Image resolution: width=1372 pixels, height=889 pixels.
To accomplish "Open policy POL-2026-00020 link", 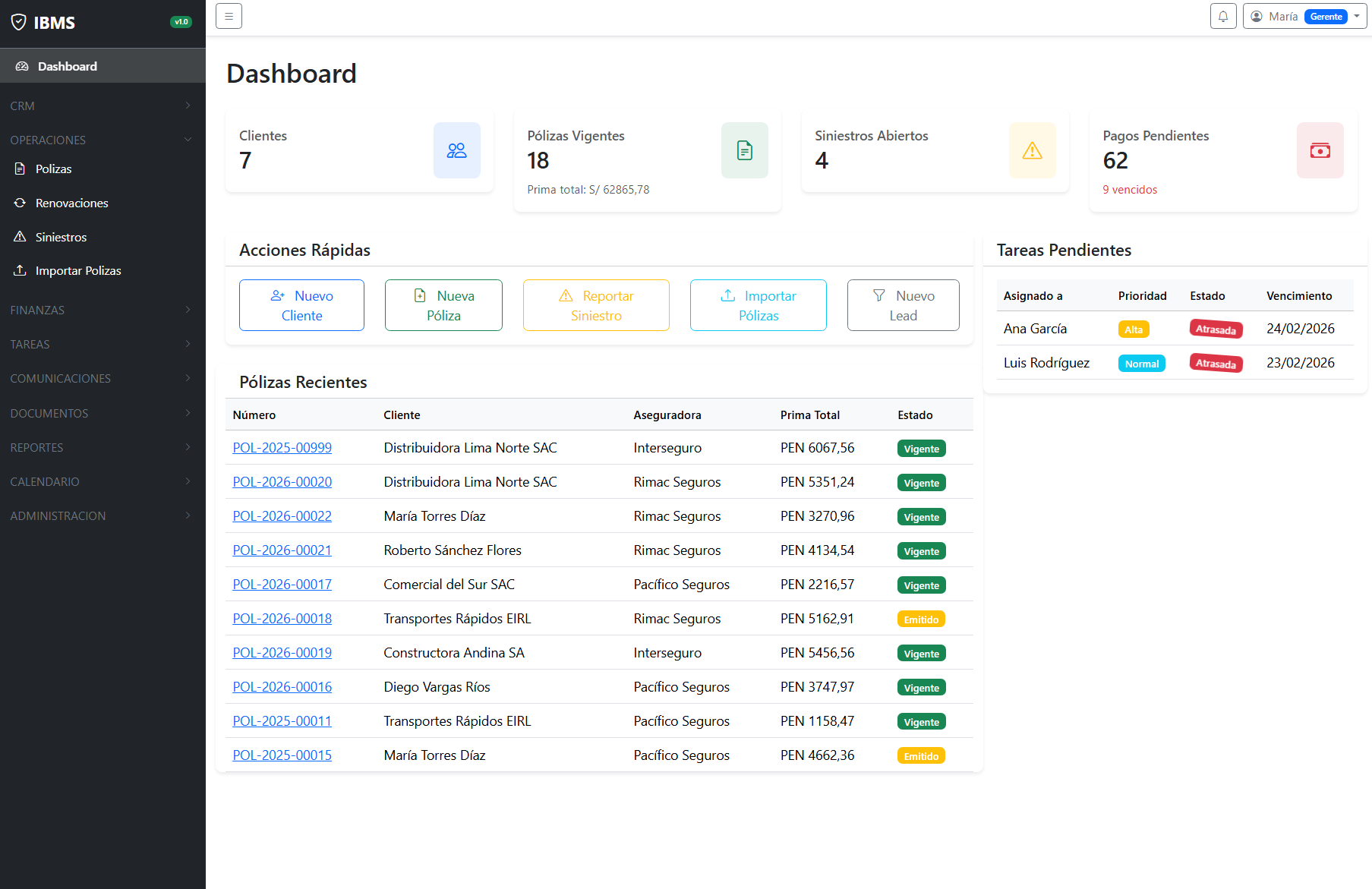I will pos(282,481).
